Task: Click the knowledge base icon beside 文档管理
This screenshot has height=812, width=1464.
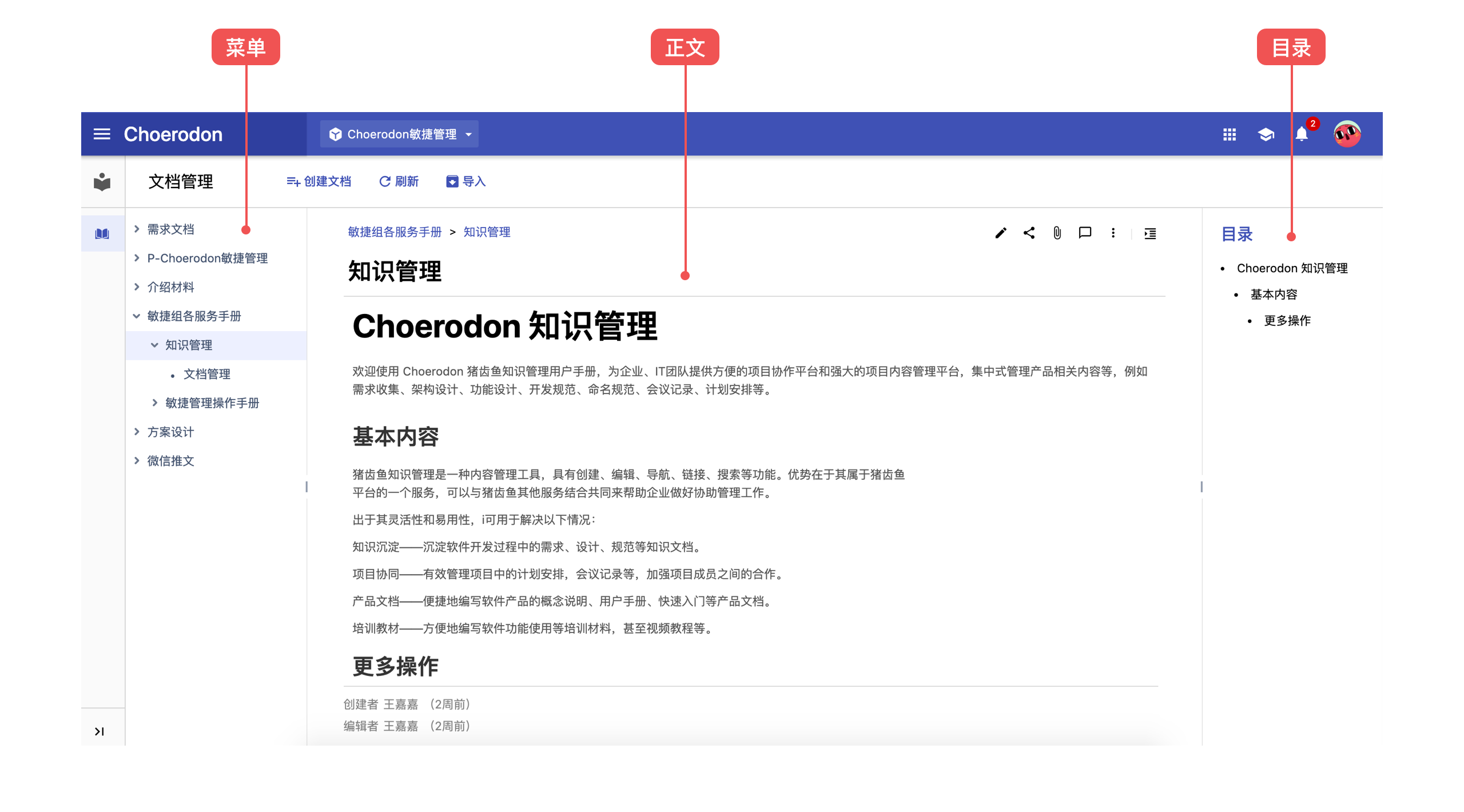Action: [102, 181]
